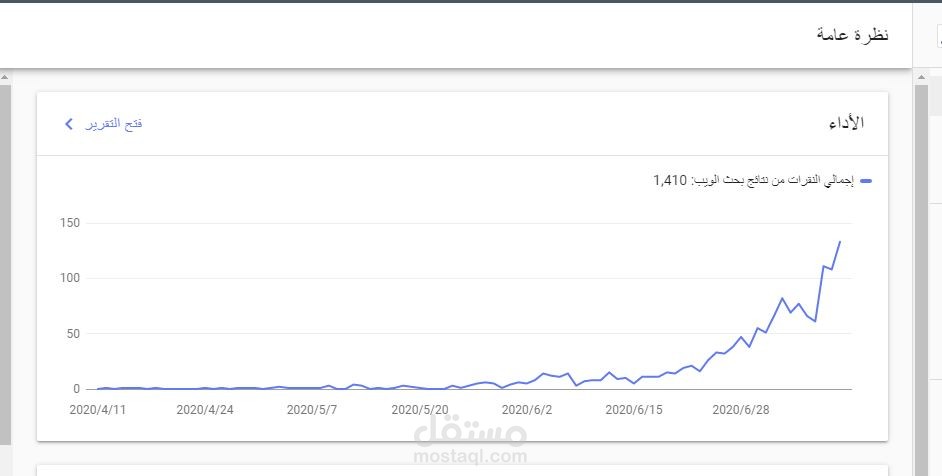Click the 150 value on the vertical axis

[x=70, y=223]
